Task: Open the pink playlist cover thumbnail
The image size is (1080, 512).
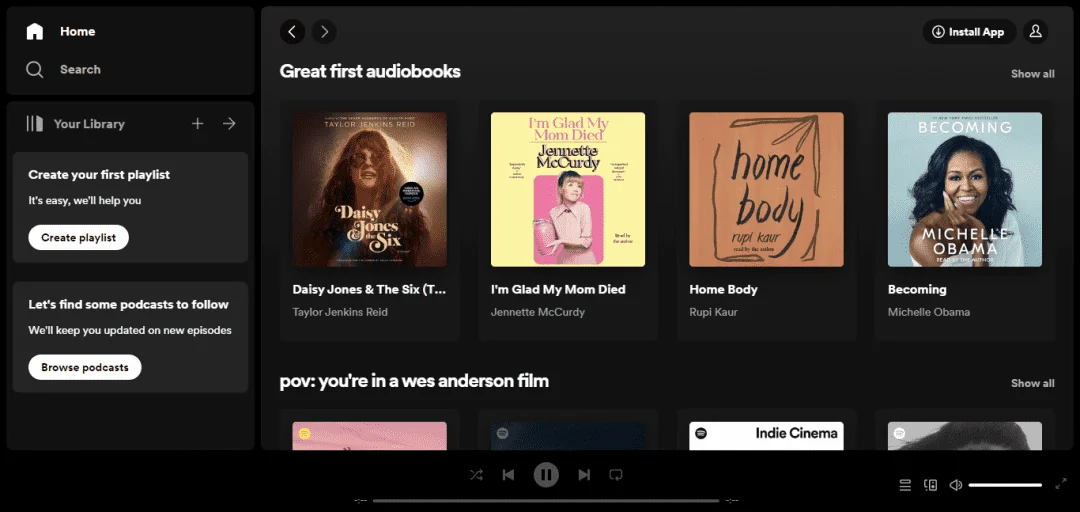Action: point(370,436)
